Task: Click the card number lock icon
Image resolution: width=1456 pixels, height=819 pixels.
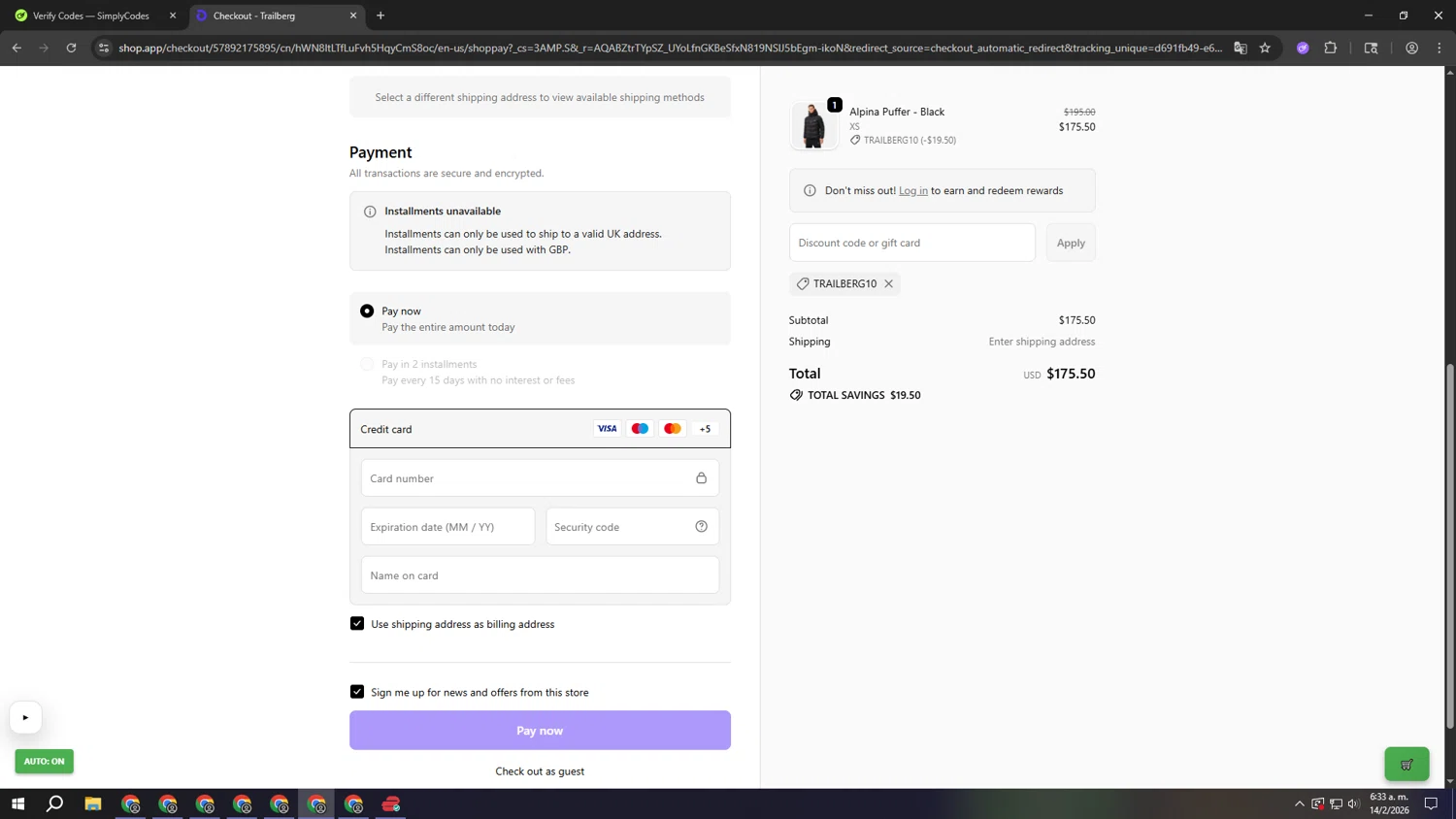Action: (x=701, y=477)
